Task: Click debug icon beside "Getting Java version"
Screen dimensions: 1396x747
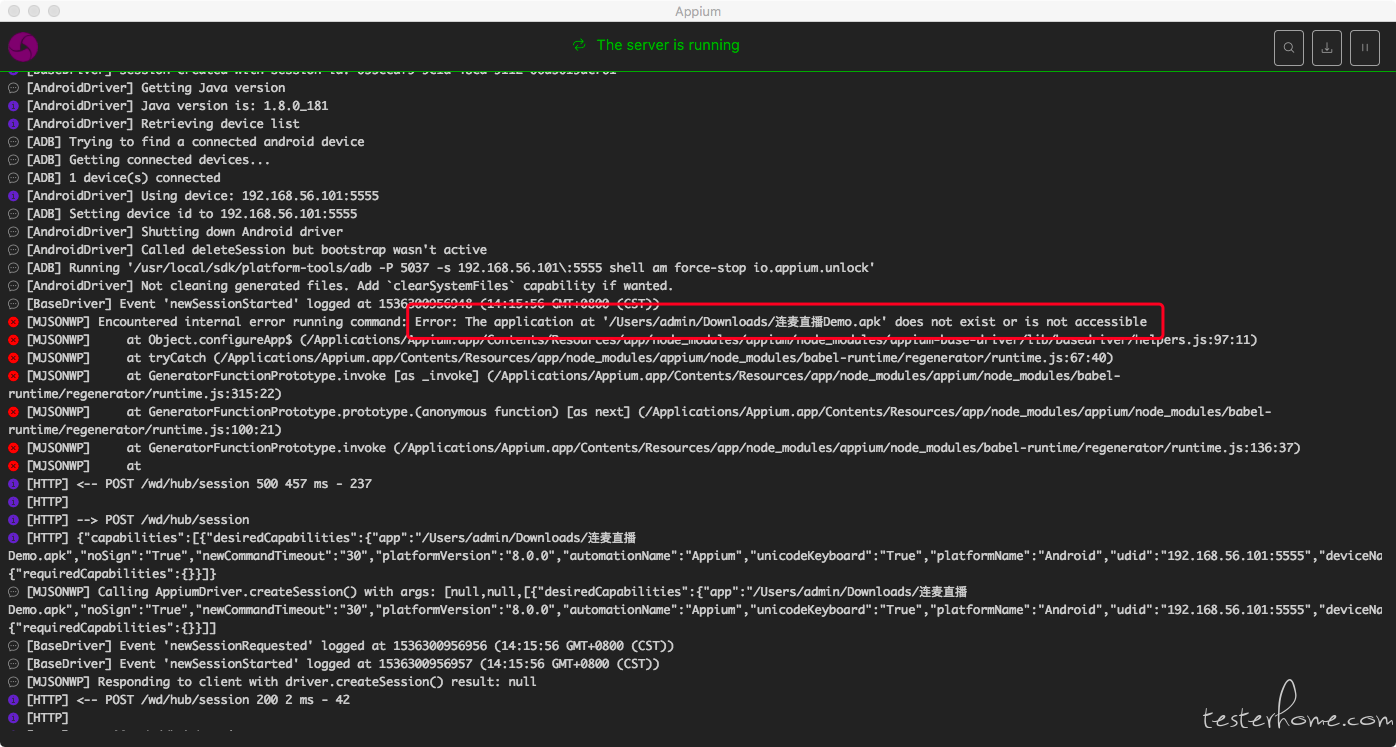Action: click(14, 87)
